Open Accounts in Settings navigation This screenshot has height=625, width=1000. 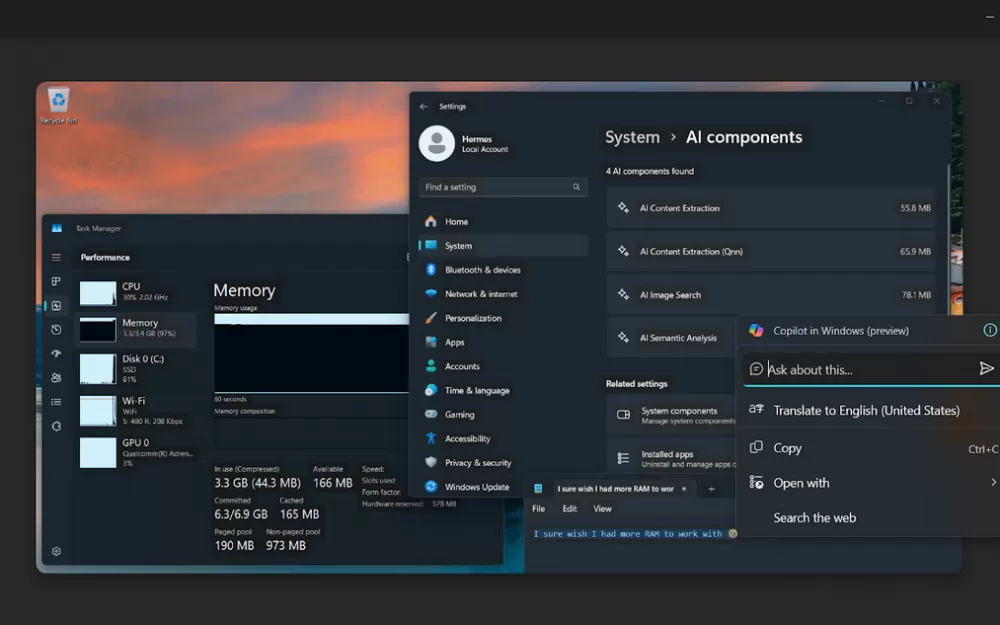point(503,366)
